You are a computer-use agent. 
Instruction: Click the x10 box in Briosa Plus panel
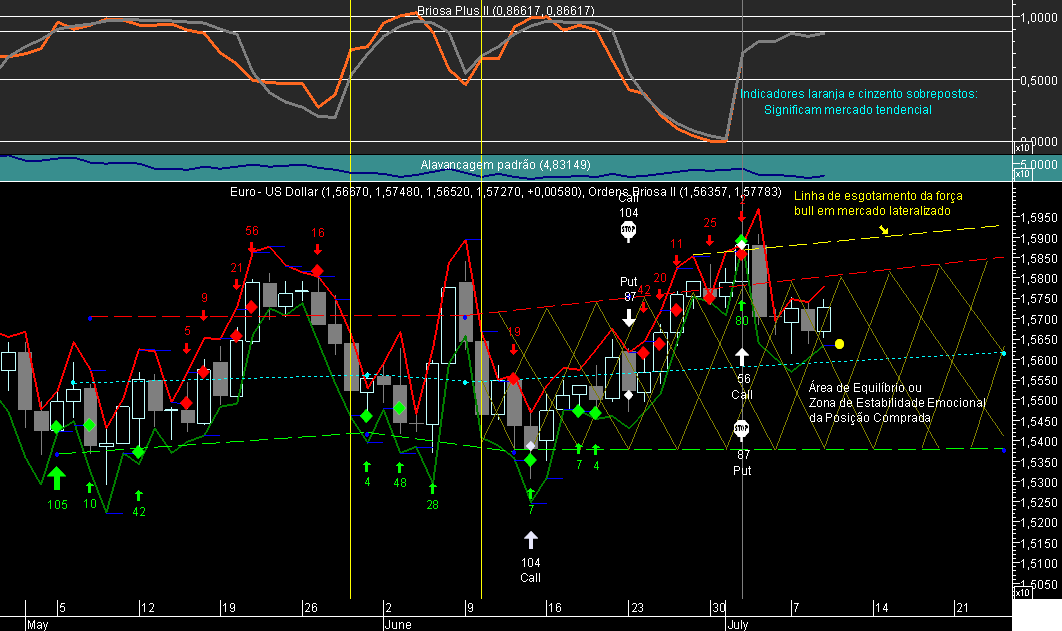(1022, 148)
